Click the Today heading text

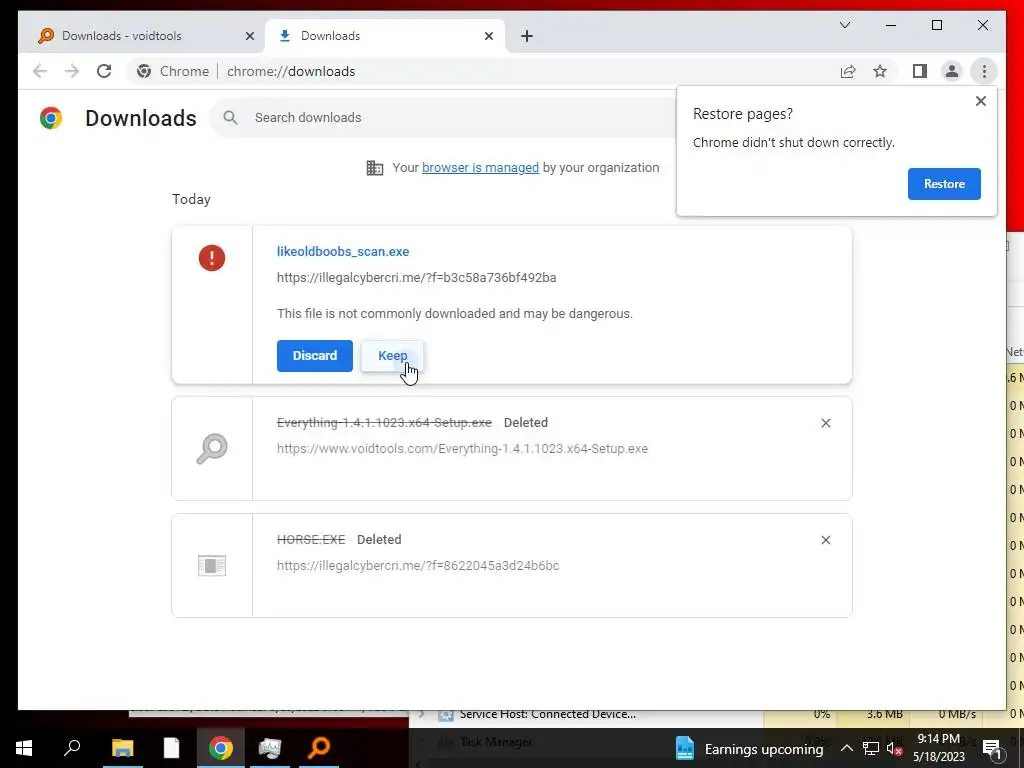(191, 199)
